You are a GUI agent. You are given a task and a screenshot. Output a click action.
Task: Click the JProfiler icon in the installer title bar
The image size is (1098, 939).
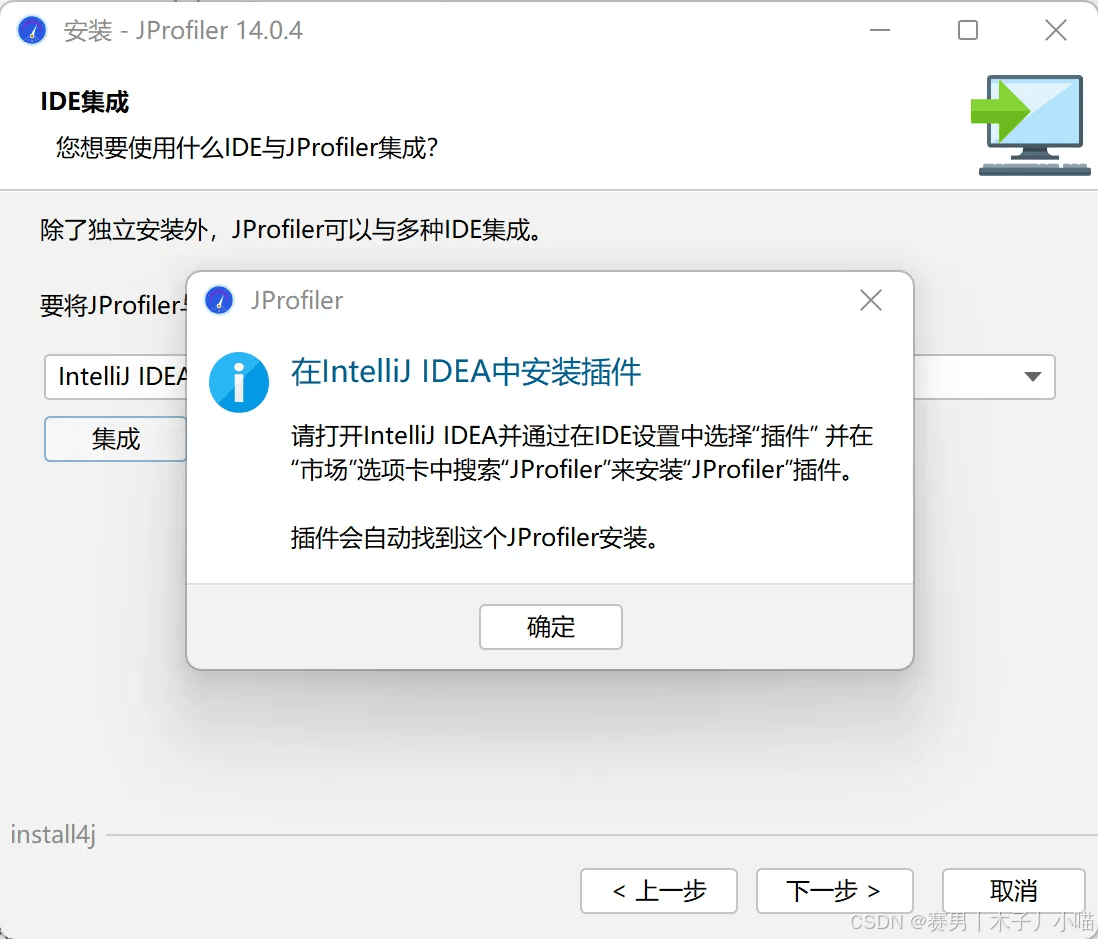pos(32,30)
